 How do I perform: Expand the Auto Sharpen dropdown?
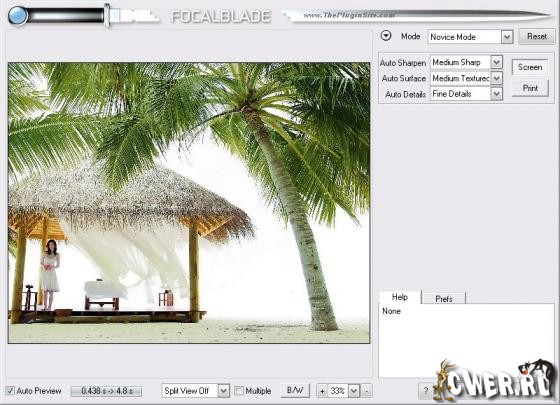pyautogui.click(x=496, y=62)
